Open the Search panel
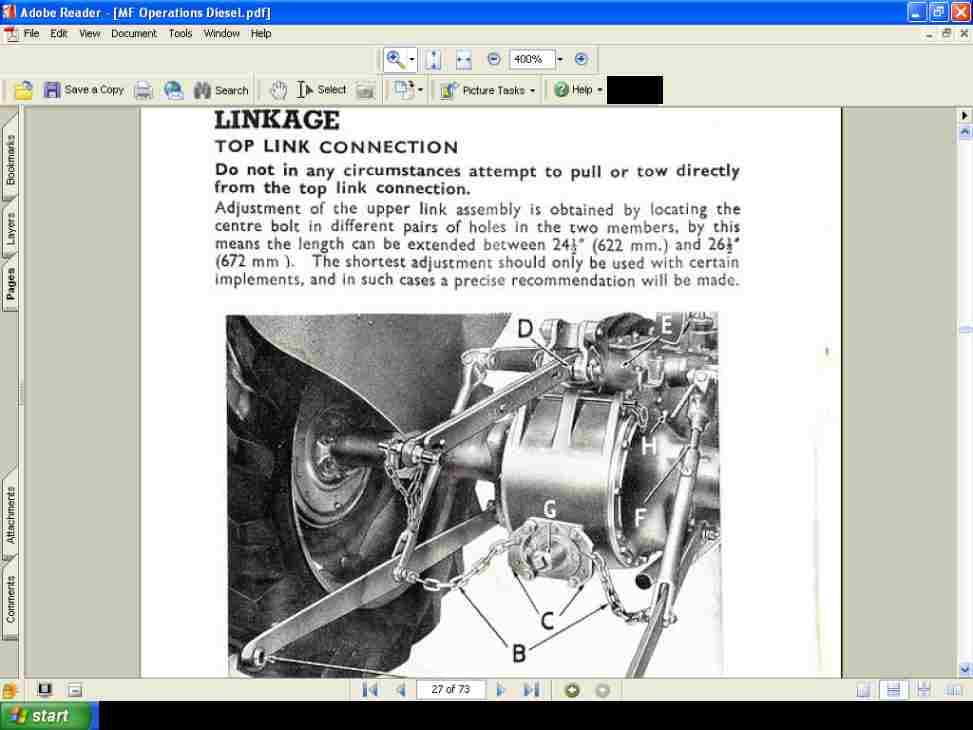 [220, 90]
